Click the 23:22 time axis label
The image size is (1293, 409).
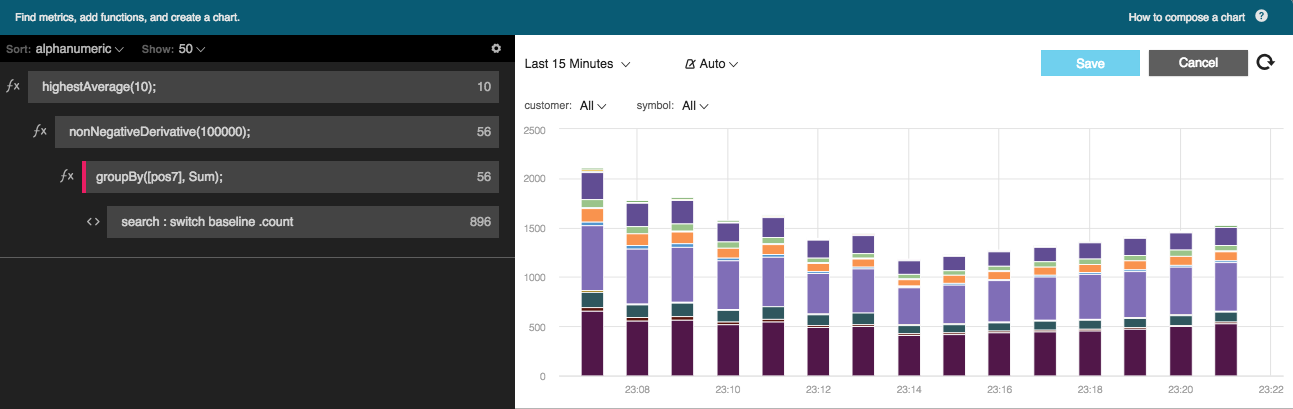point(1270,389)
